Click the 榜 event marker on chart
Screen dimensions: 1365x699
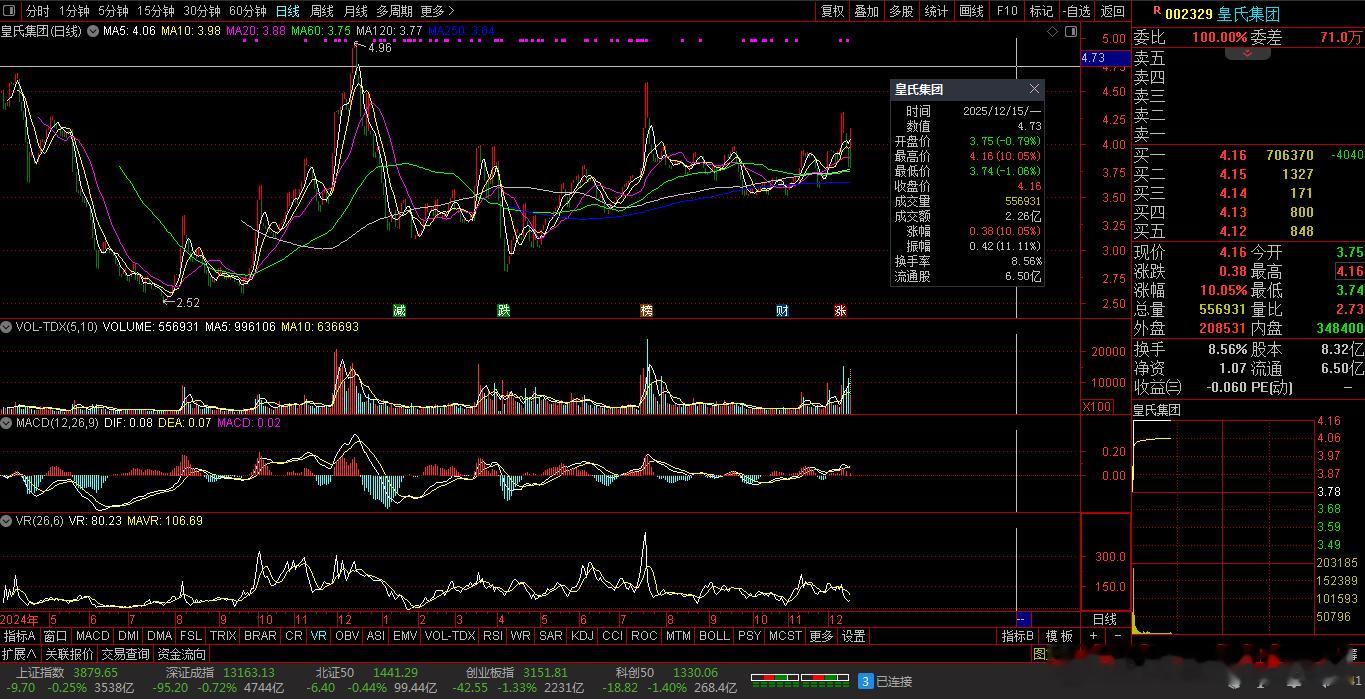click(x=646, y=310)
